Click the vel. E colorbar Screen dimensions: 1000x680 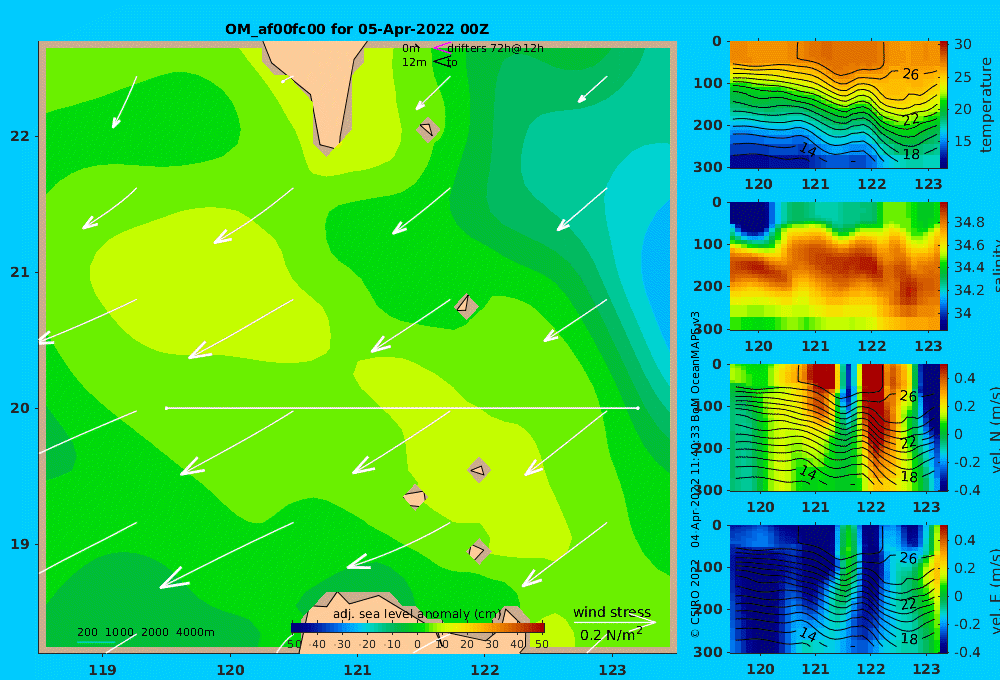tap(943, 589)
